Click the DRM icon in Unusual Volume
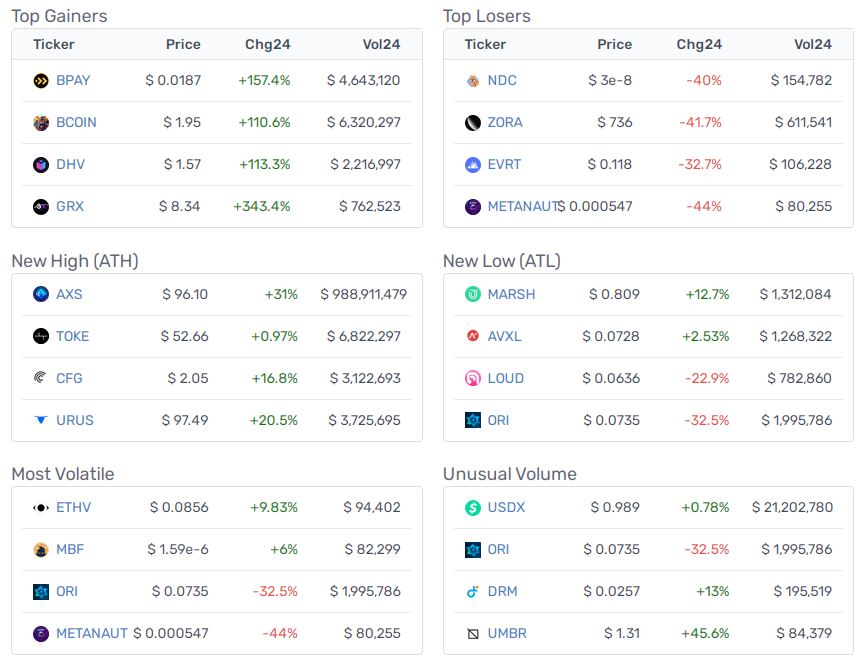Screen dimensions: 862x662 click(473, 592)
